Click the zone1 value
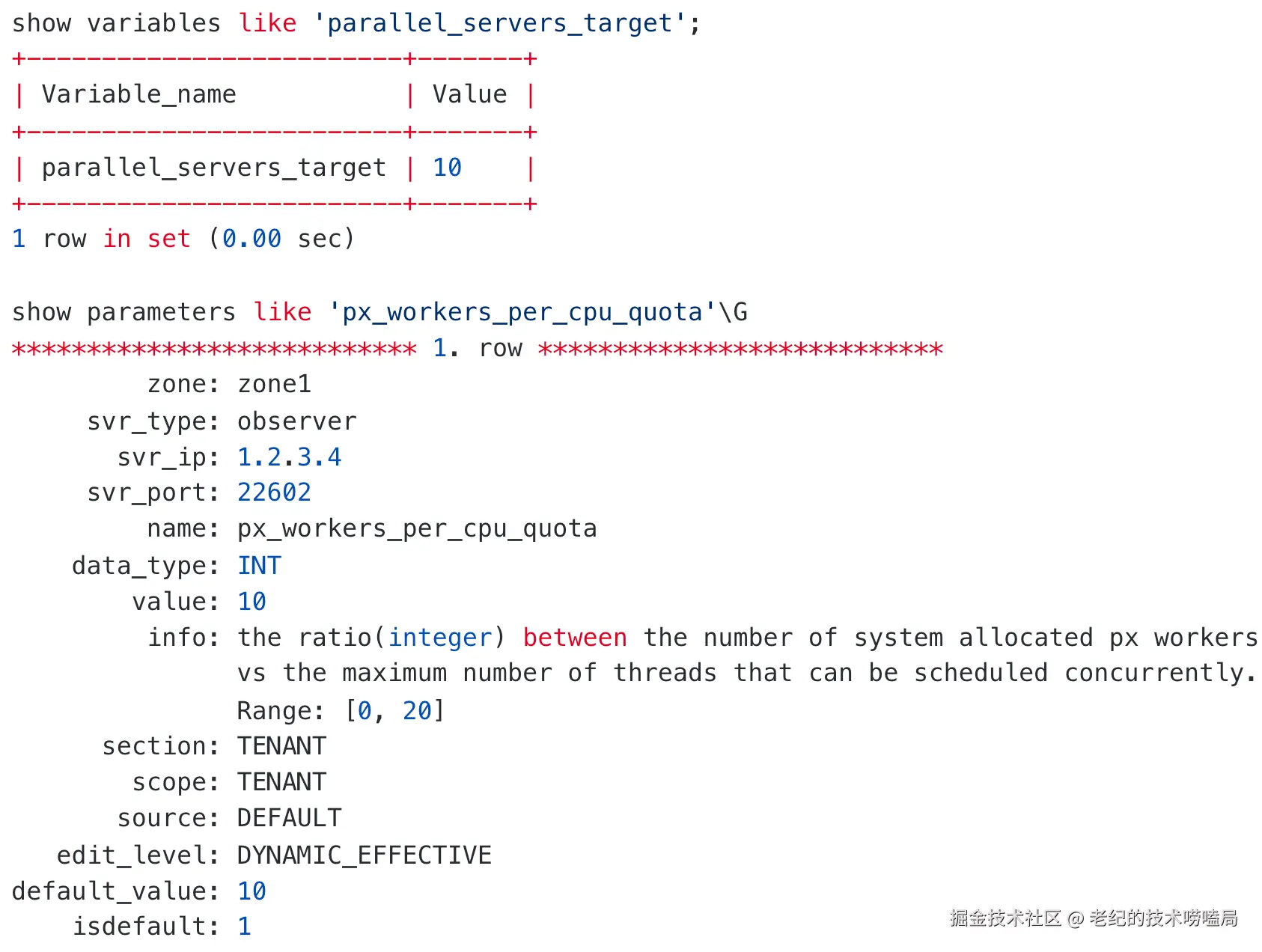 tap(274, 384)
